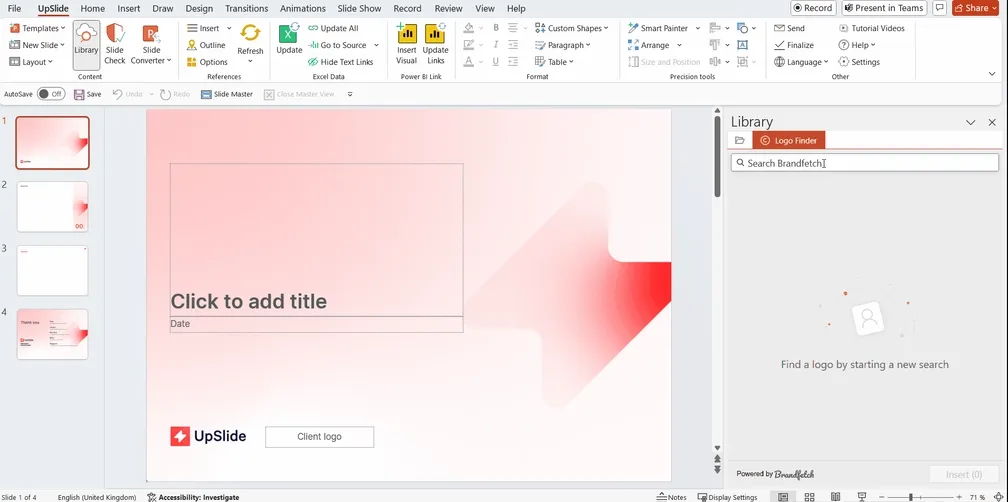Screen dimensions: 1008x502
Task: Expand the Language dropdown
Action: click(x=801, y=62)
